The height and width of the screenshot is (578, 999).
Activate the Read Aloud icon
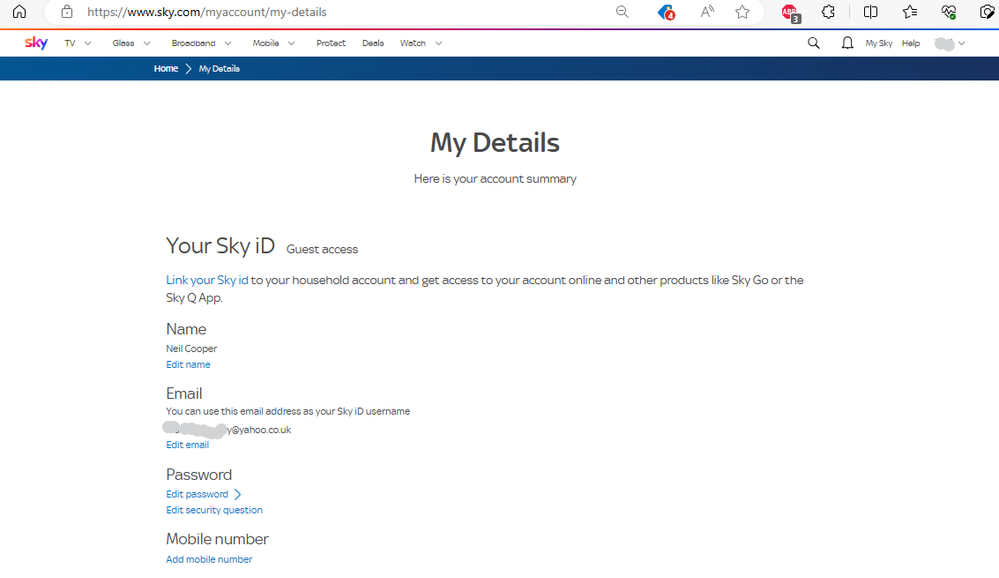(x=707, y=11)
